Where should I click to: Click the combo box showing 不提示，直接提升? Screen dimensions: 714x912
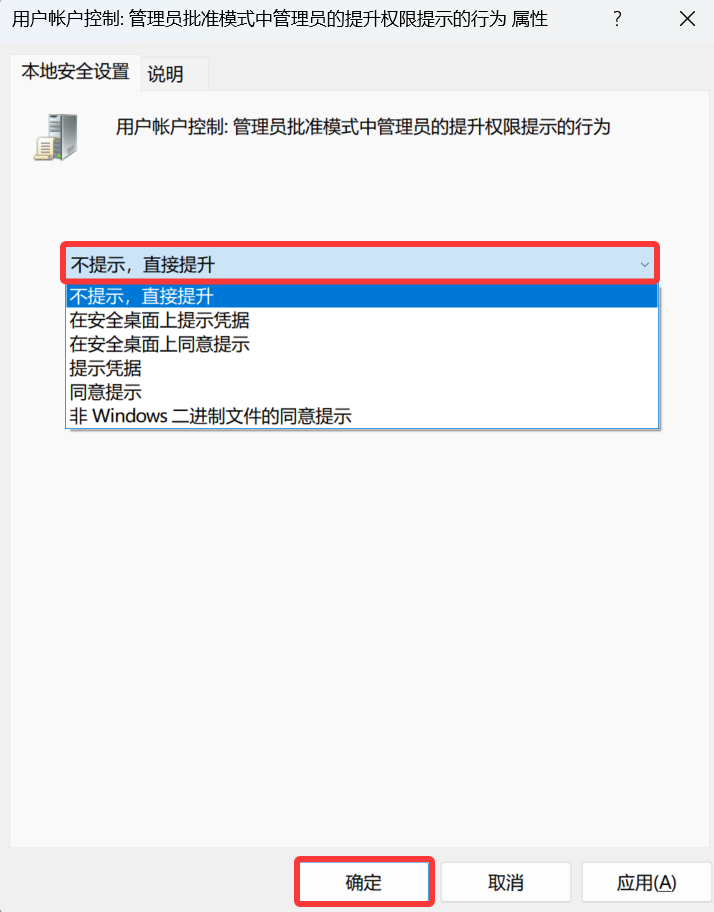(360, 265)
